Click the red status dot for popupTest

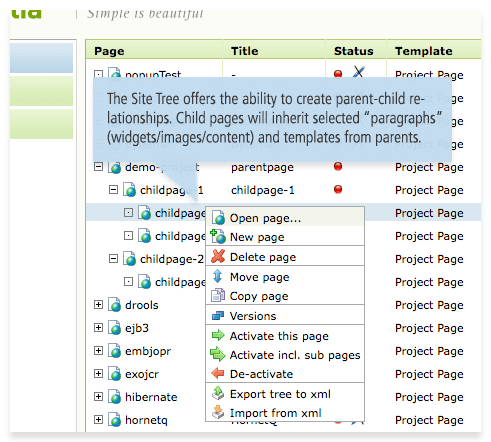[338, 74]
